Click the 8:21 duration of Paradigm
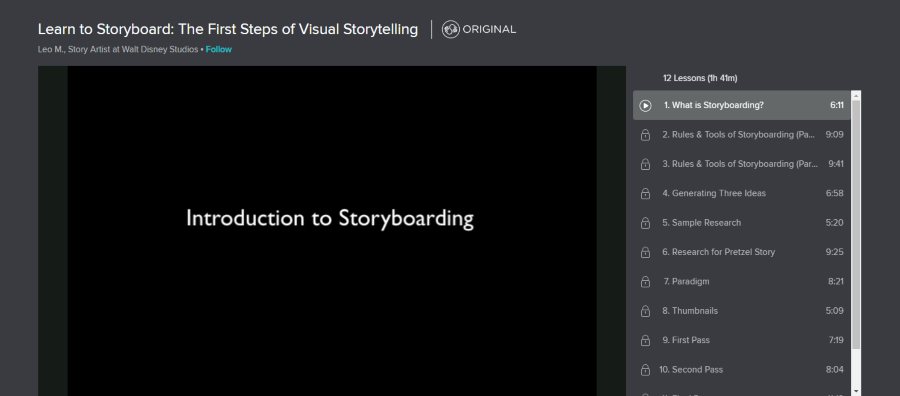This screenshot has height=396, width=900. tap(836, 281)
